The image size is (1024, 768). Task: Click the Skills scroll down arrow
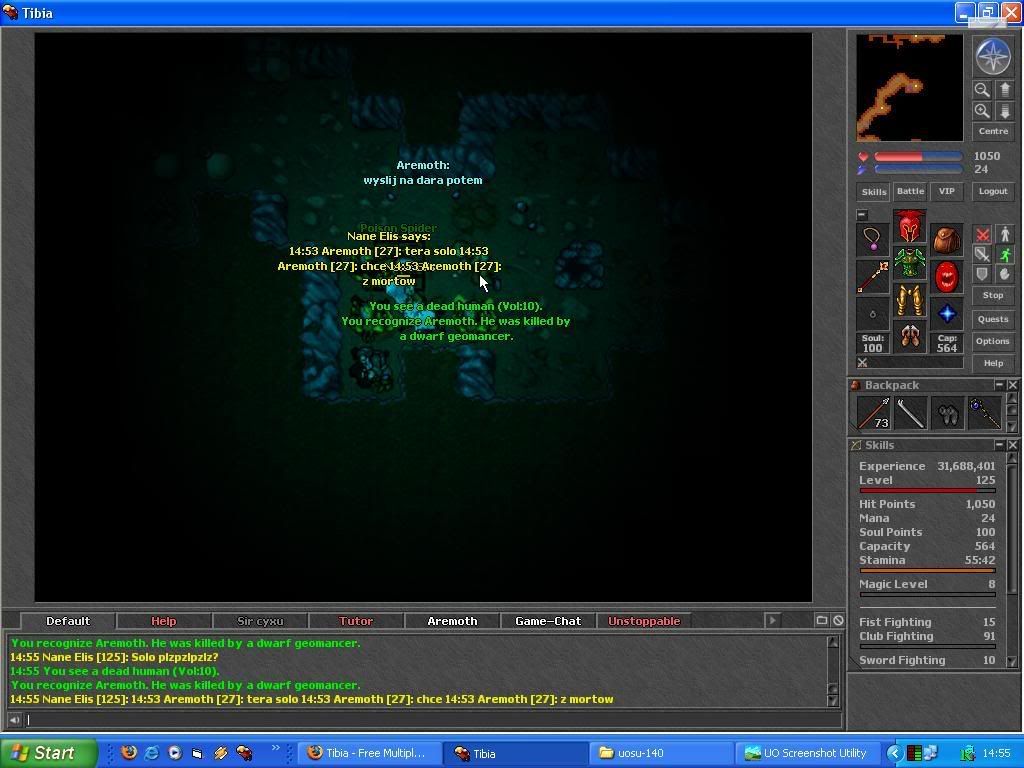tap(1012, 662)
